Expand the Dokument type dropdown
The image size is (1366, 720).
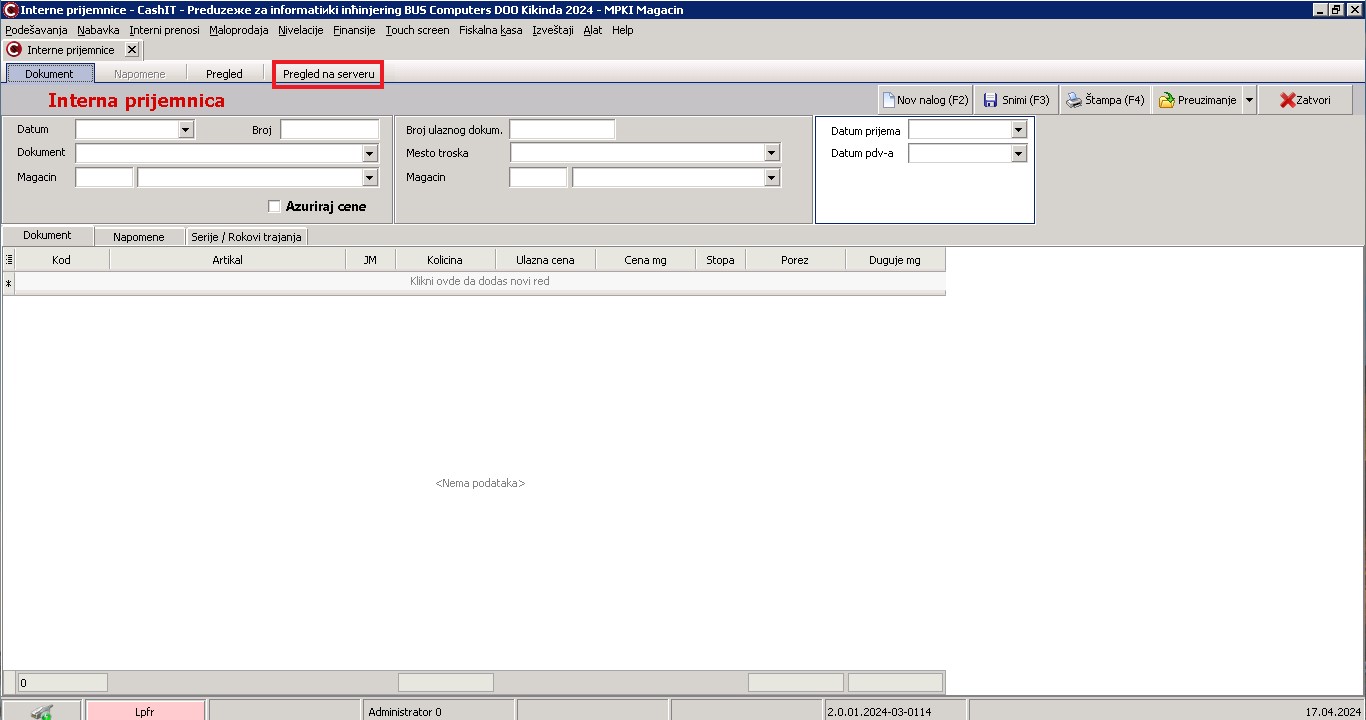coord(370,153)
